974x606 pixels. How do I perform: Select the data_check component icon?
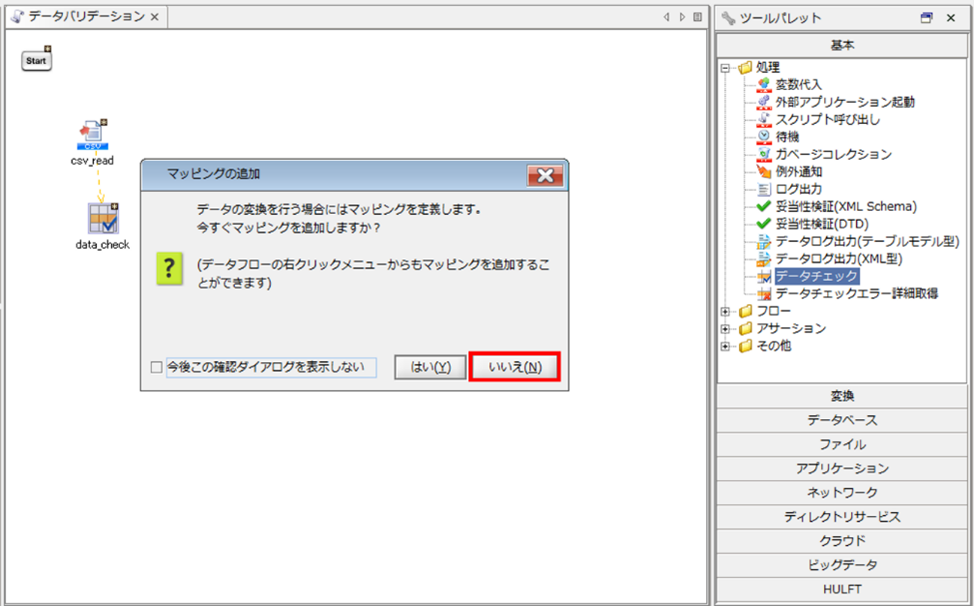click(x=102, y=218)
